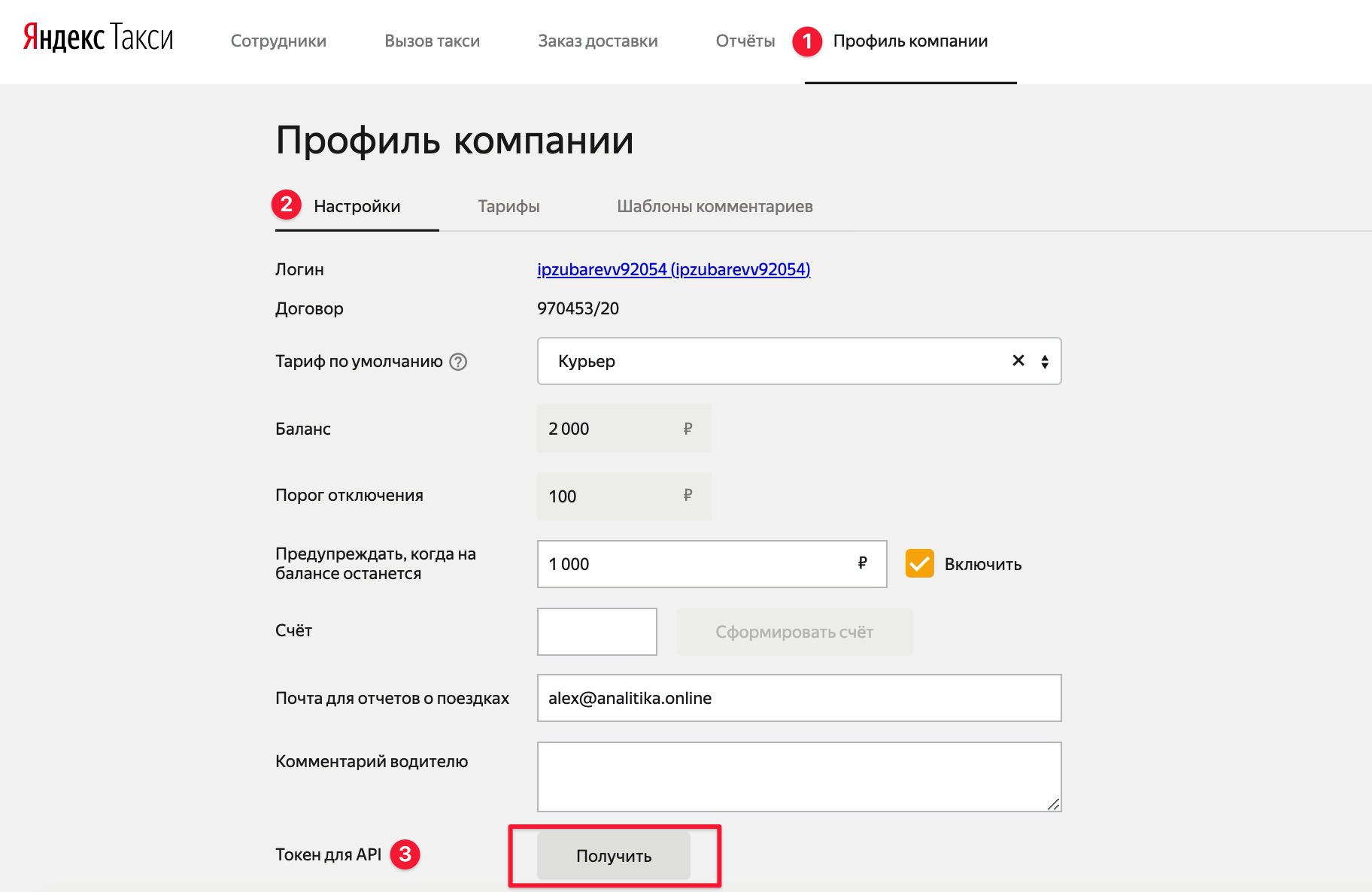Click the help icon next to Тариф по умолчанию
Viewport: 1372px width, 892px height.
tap(458, 362)
